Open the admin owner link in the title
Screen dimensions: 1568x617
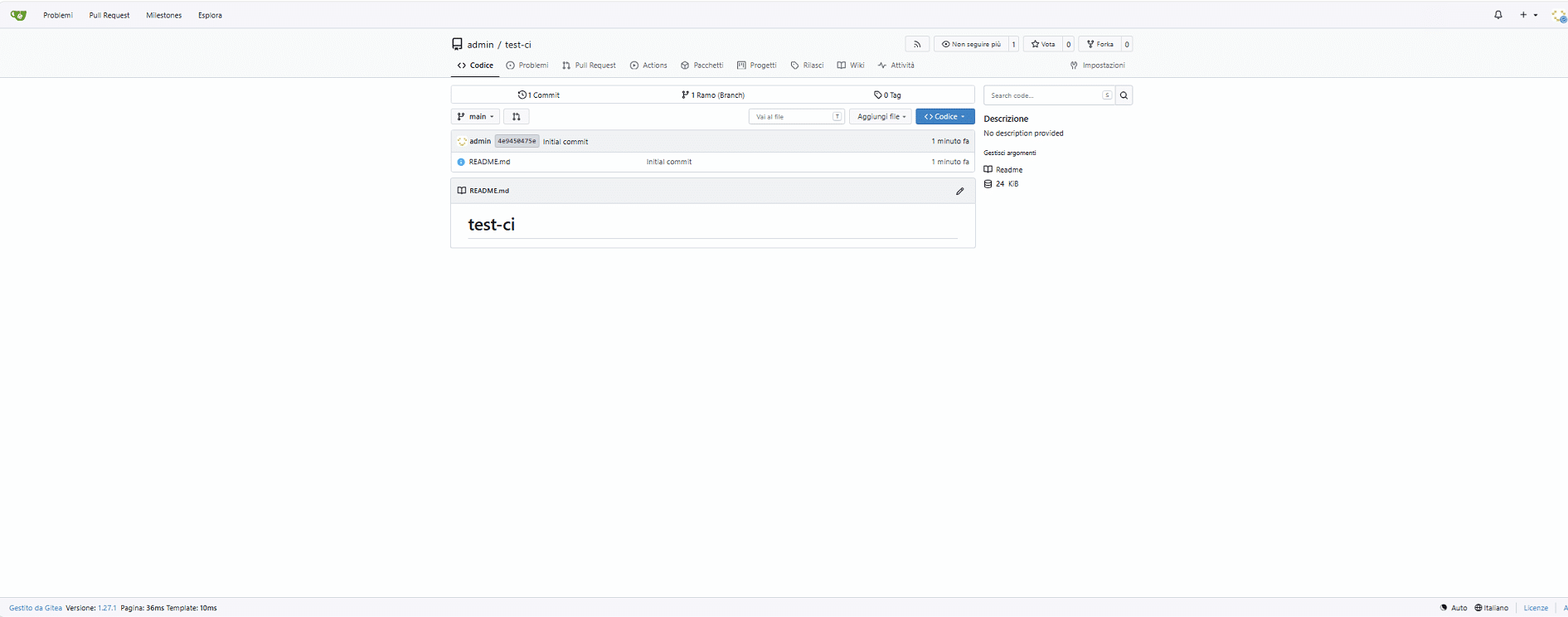[x=480, y=45]
